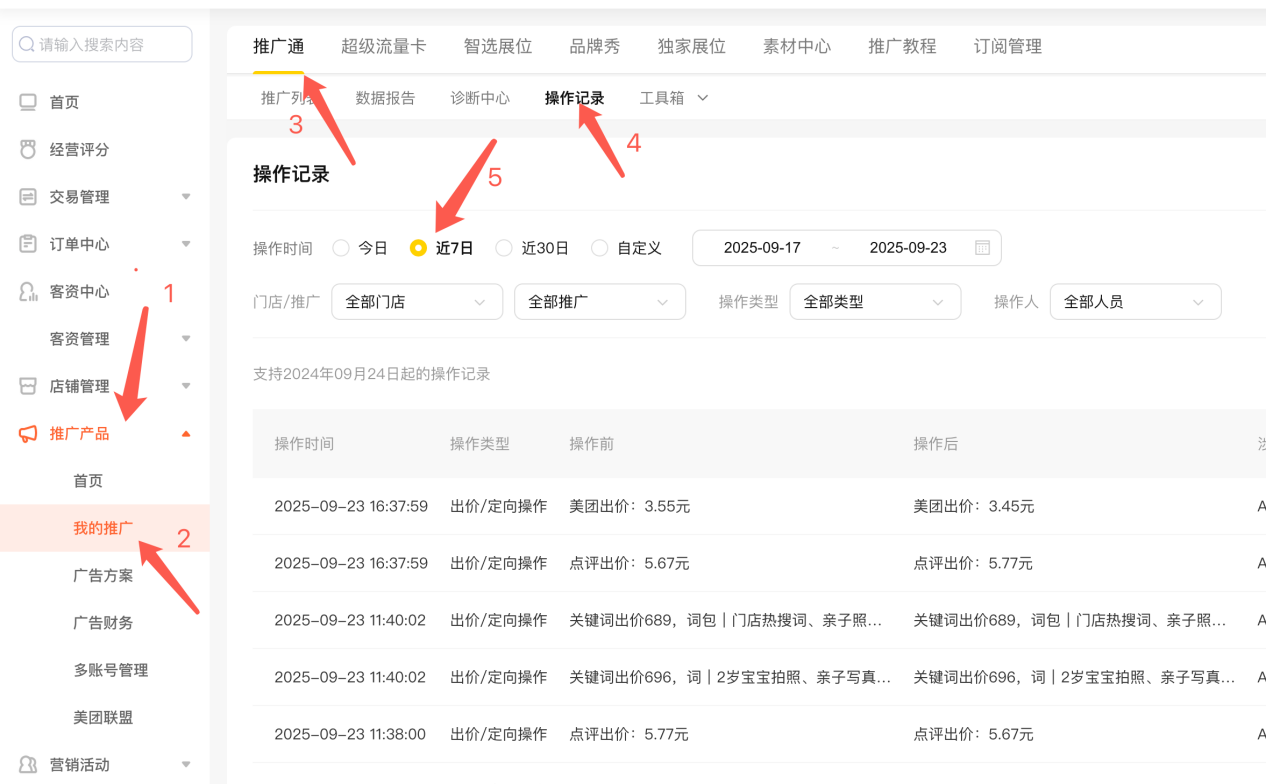Open 多账号管理 in the sidebar
The height and width of the screenshot is (784, 1266).
pyautogui.click(x=111, y=670)
